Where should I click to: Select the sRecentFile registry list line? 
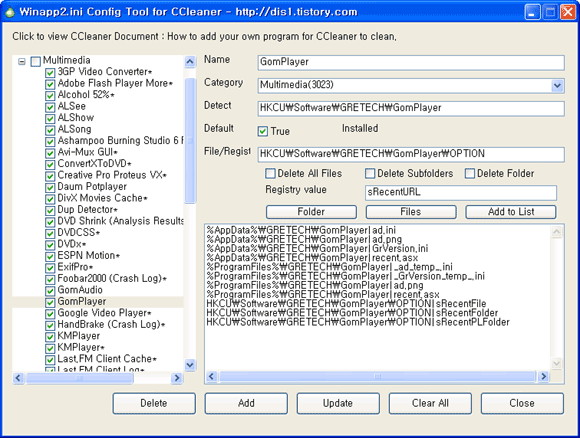(x=346, y=304)
